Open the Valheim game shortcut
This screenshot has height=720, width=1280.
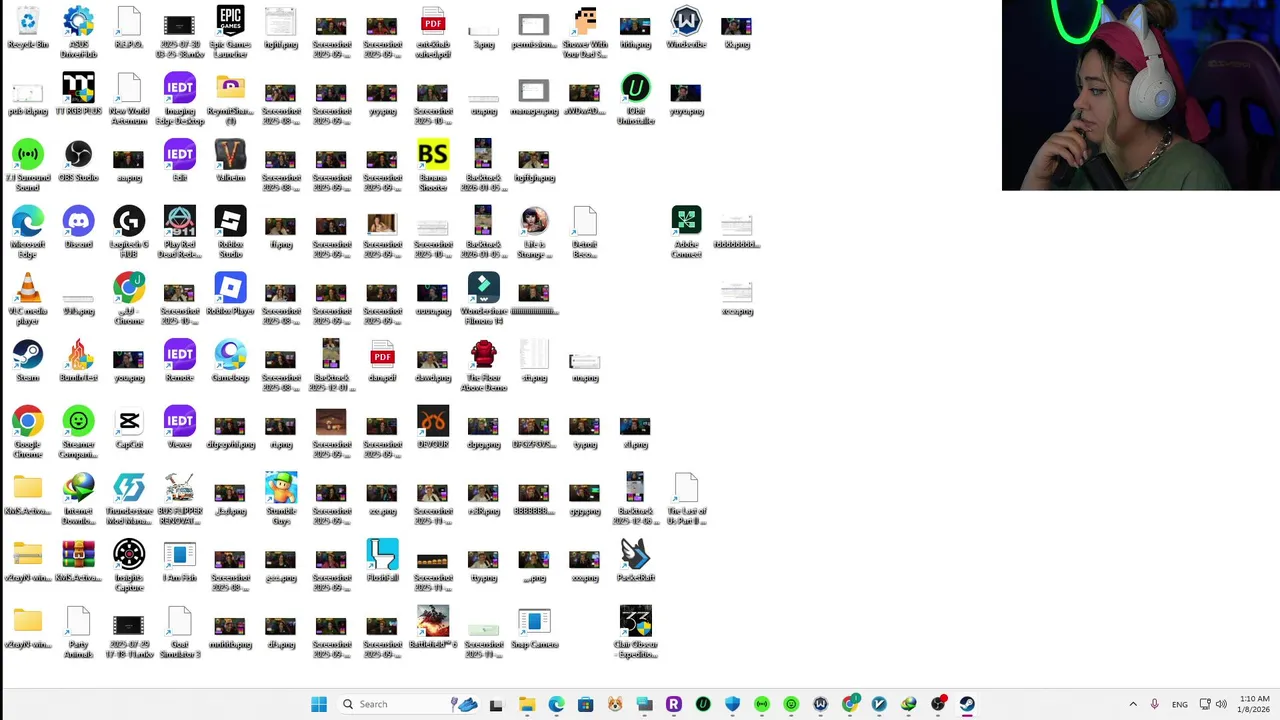click(230, 161)
